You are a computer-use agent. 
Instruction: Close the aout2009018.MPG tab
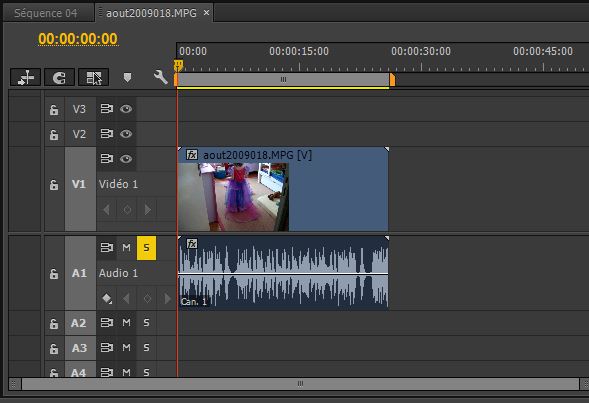pyautogui.click(x=206, y=13)
